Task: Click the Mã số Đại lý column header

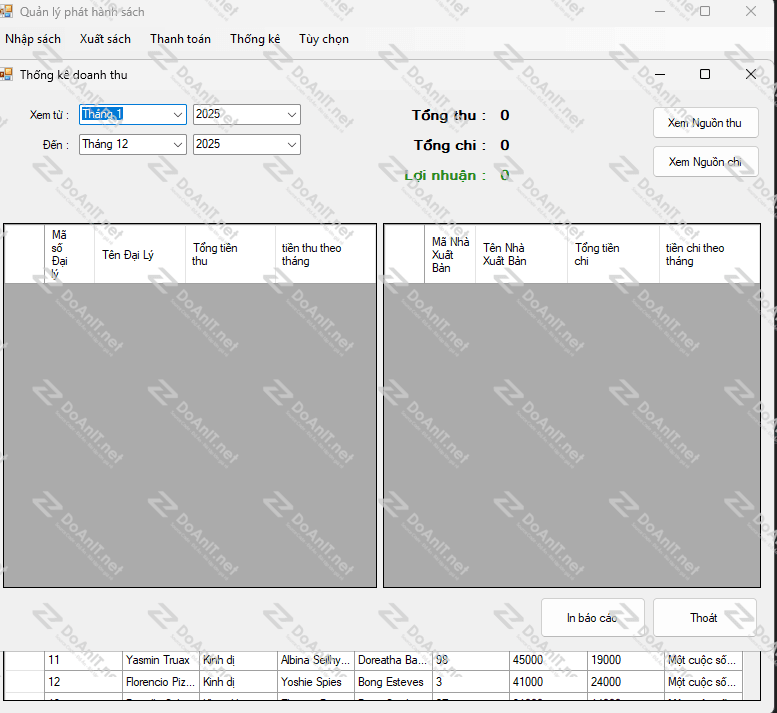Action: click(69, 254)
